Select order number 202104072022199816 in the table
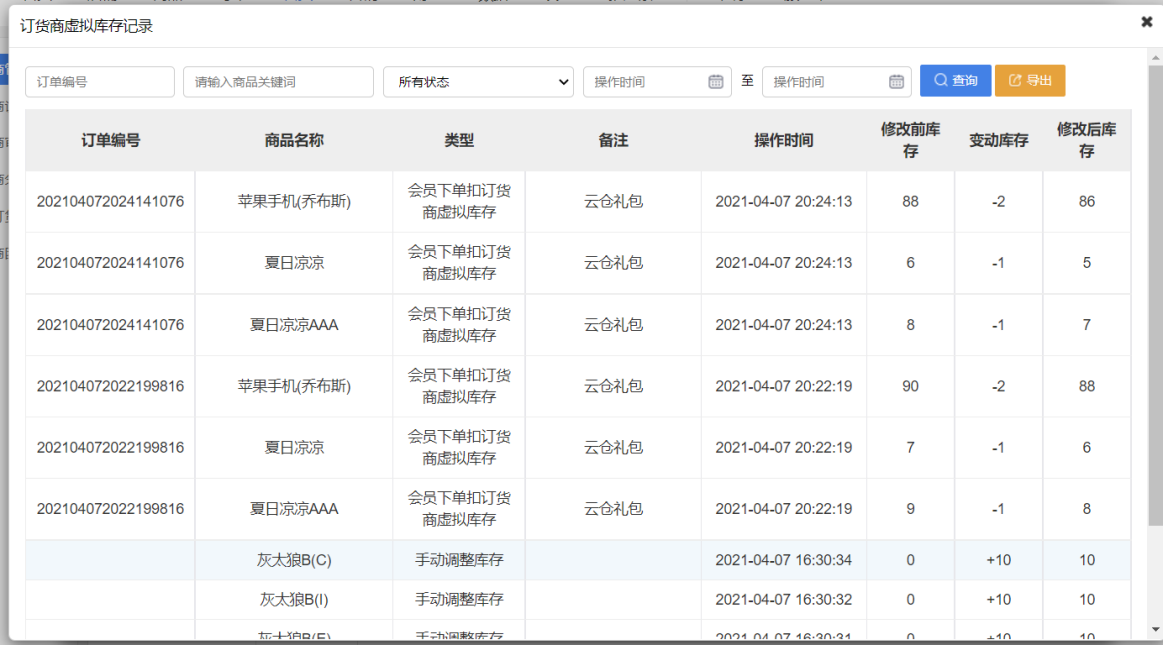1163x645 pixels. tap(109, 385)
